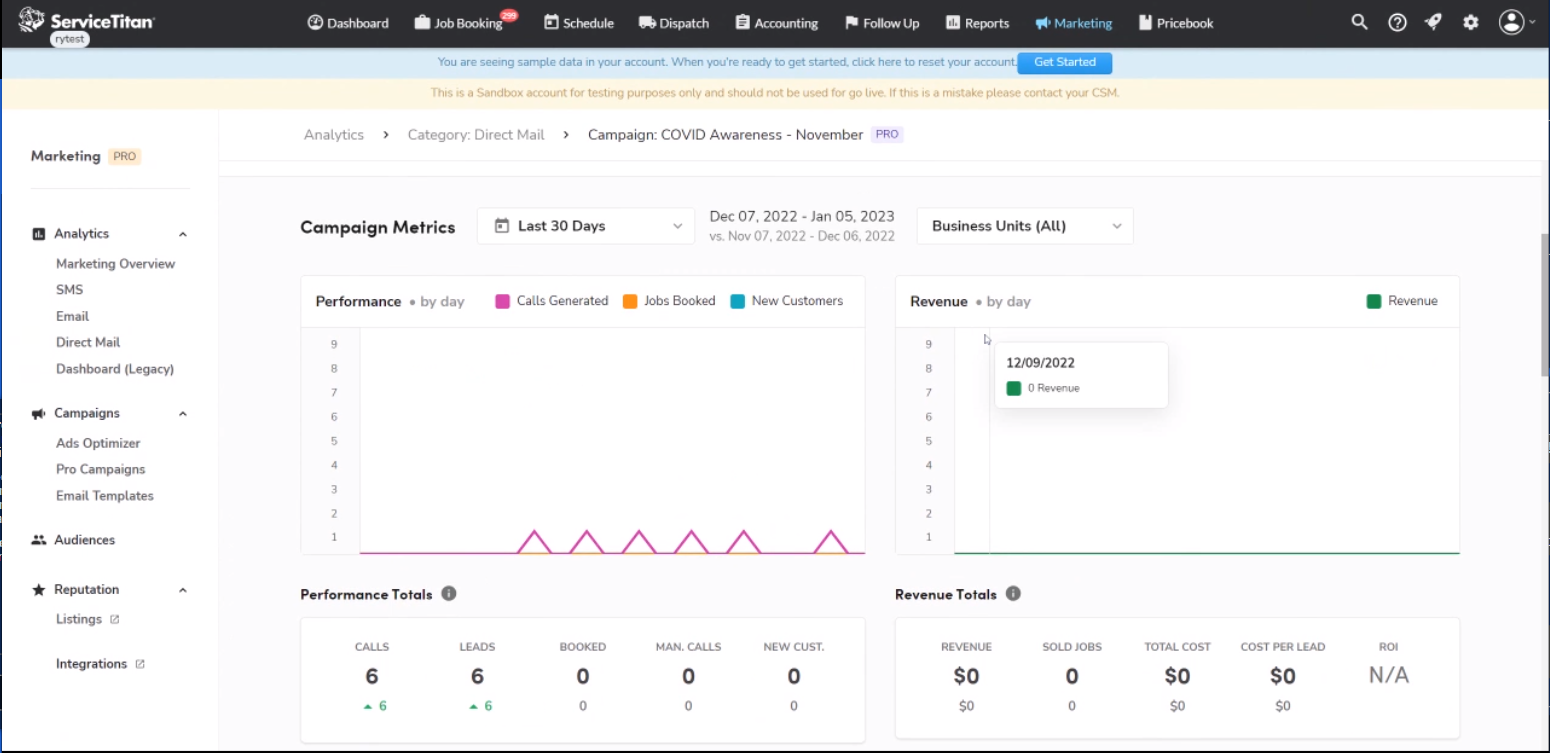Click the Revenue Totals info icon
The width and height of the screenshot is (1550, 753).
[x=1013, y=594]
